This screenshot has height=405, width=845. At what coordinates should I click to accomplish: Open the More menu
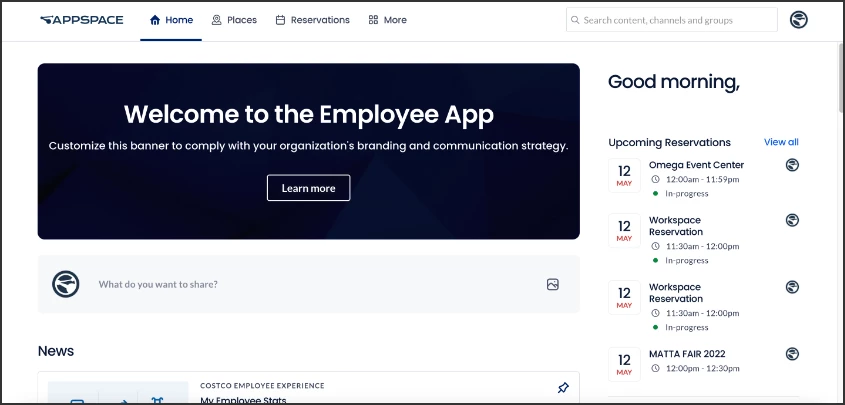(387, 20)
